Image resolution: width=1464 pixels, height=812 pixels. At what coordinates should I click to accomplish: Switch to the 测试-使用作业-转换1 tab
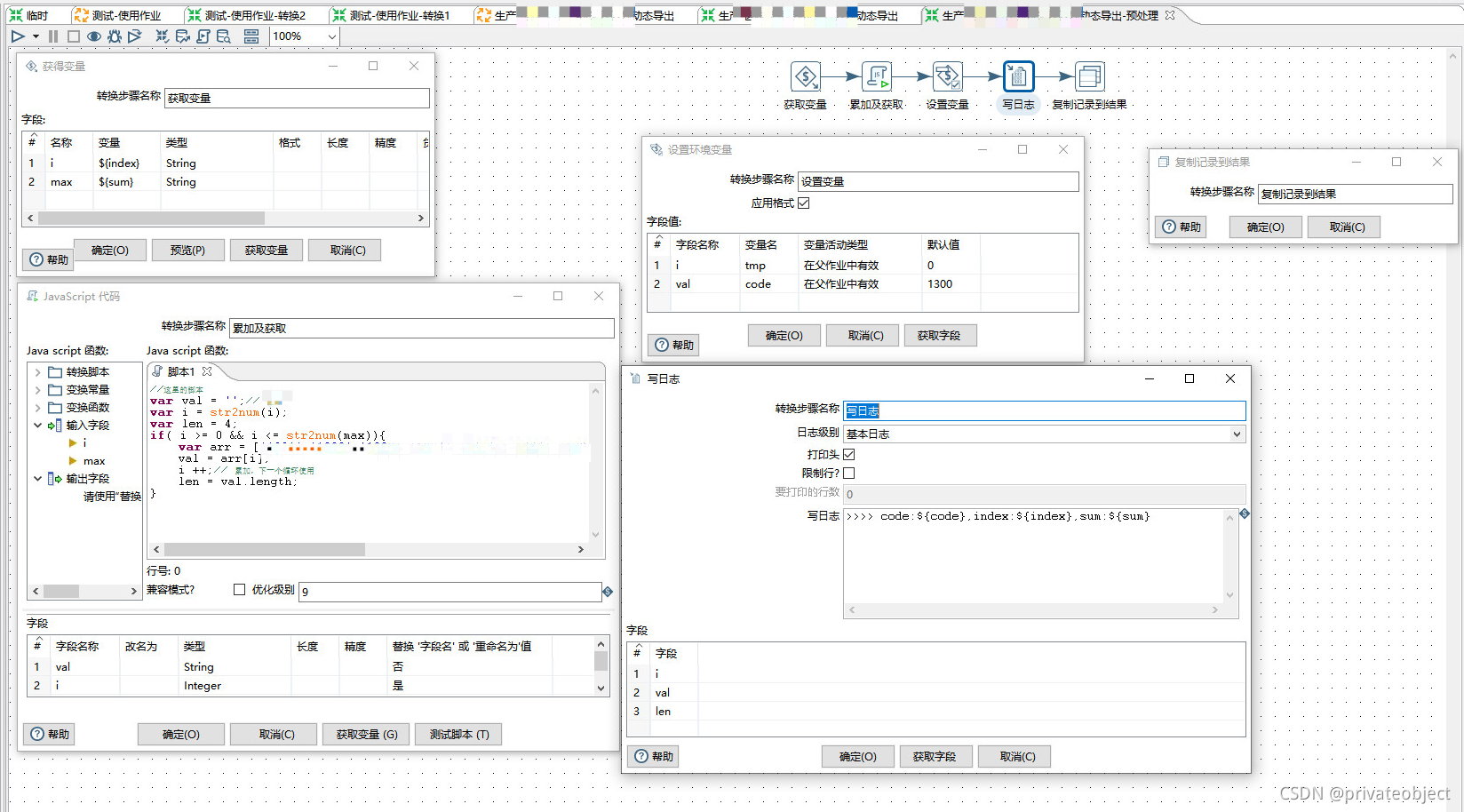(x=393, y=15)
